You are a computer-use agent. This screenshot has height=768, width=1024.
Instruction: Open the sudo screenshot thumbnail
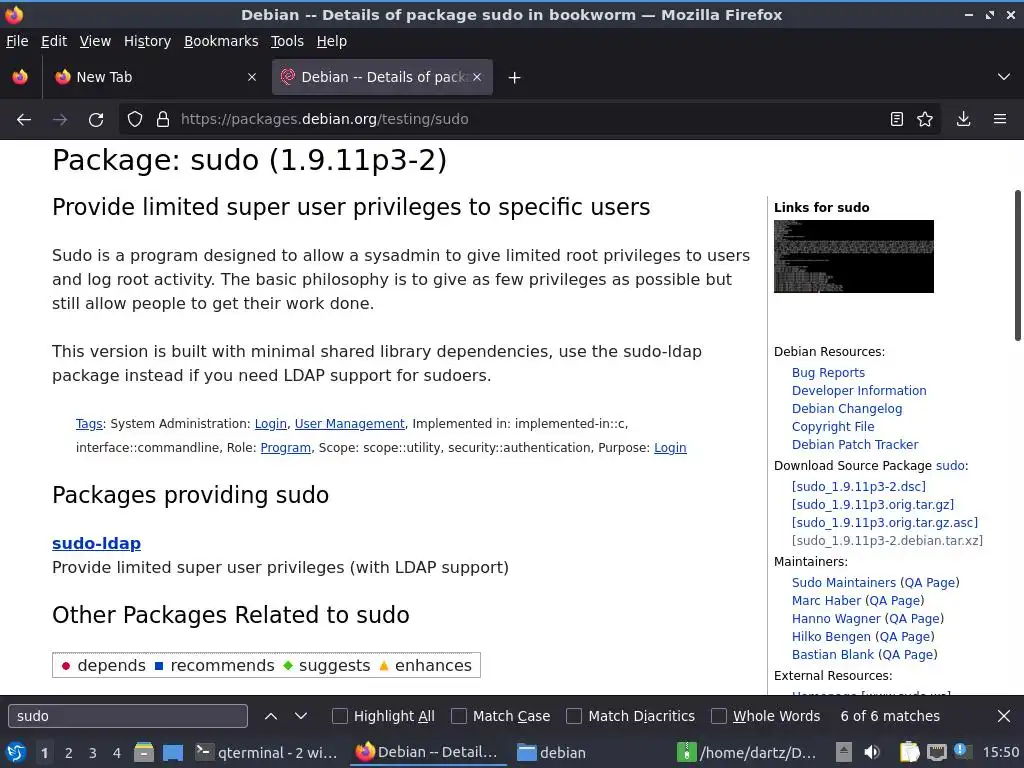[854, 256]
